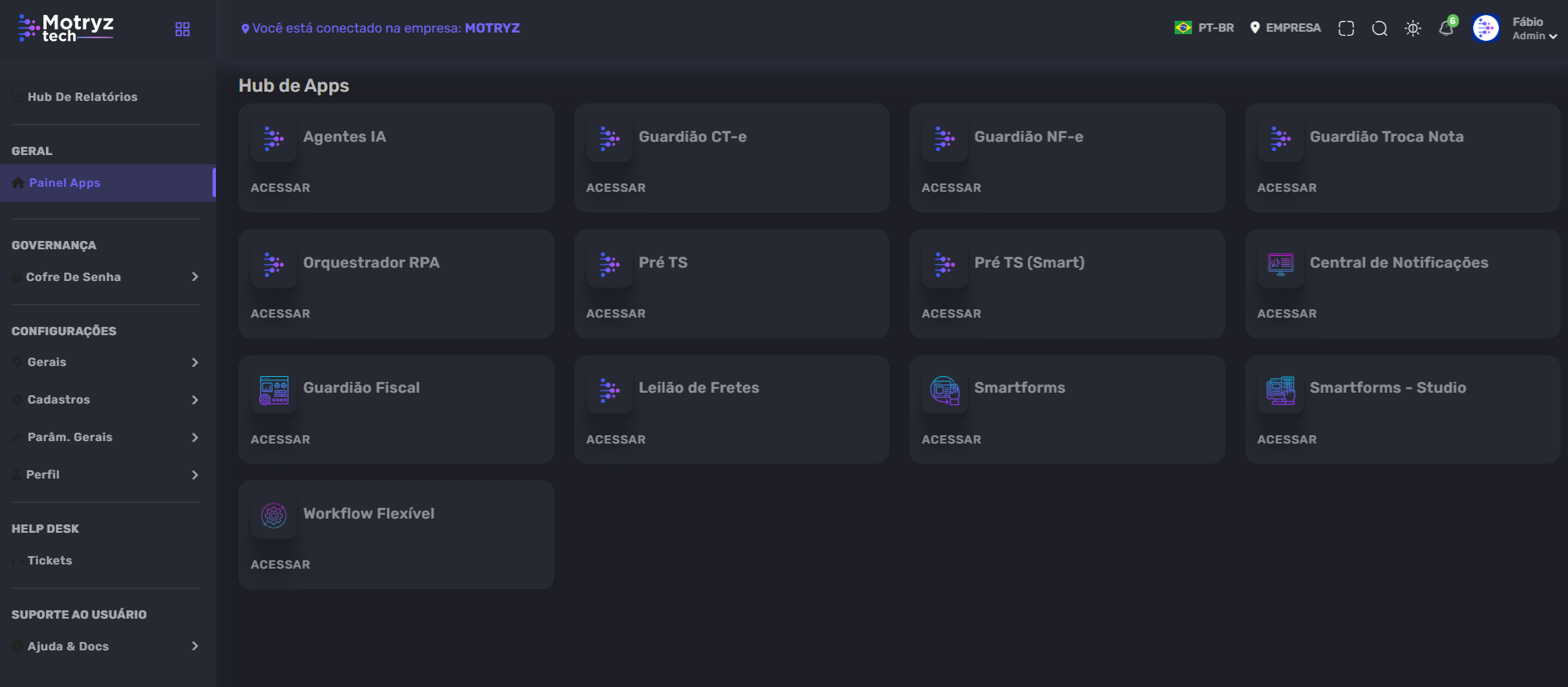Open Guardião Fiscal app icon

pos(273,390)
